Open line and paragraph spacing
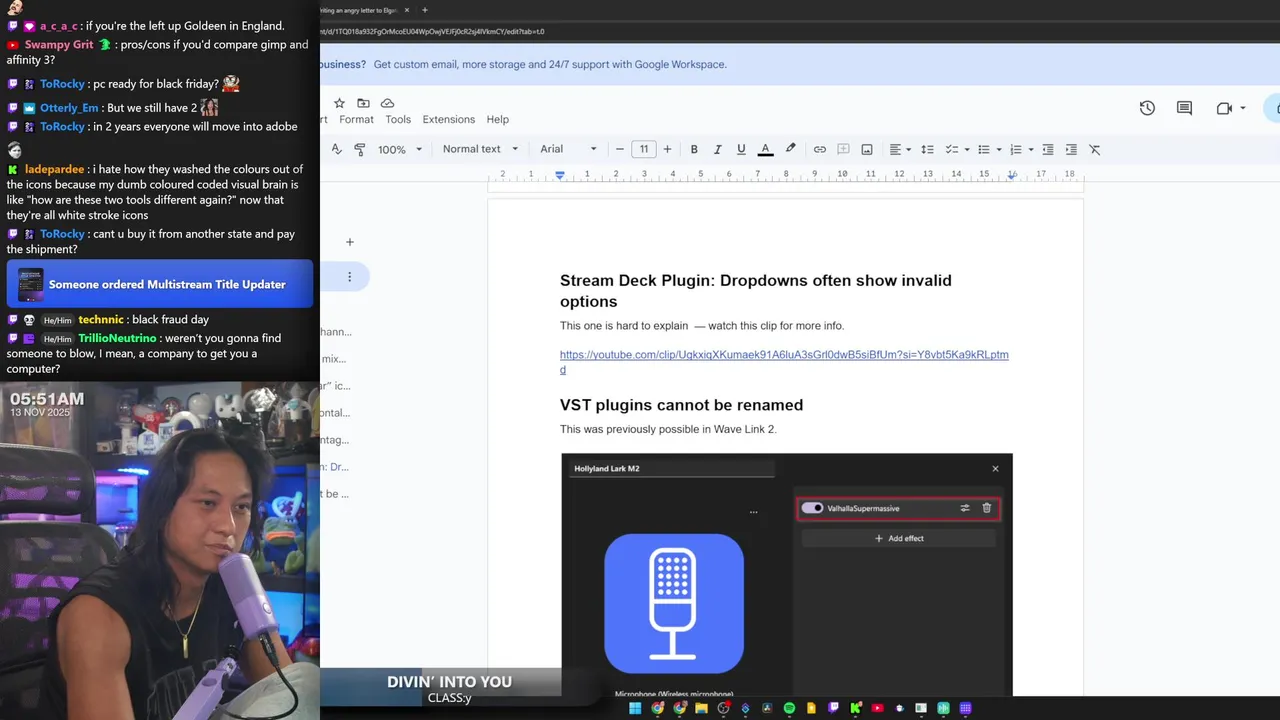This screenshot has height=720, width=1280. pyautogui.click(x=927, y=149)
